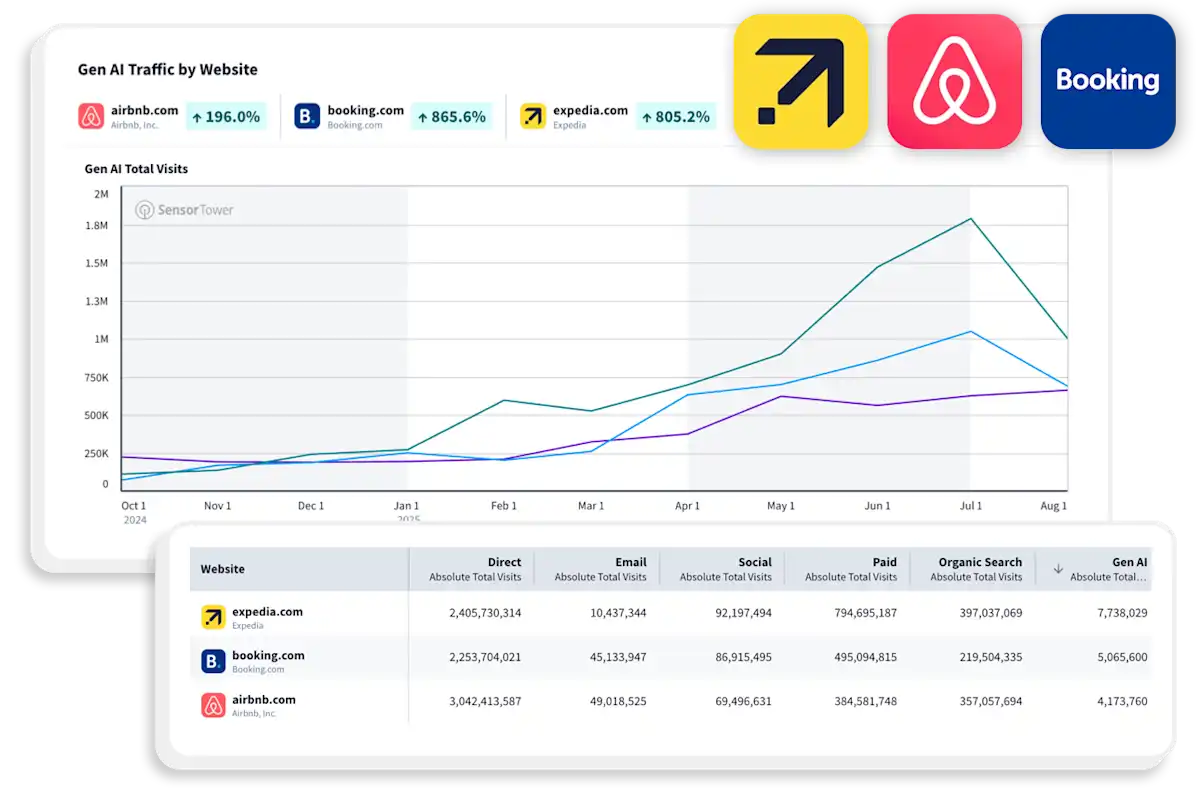Click the Jul 1 peak on the chart

tap(970, 218)
